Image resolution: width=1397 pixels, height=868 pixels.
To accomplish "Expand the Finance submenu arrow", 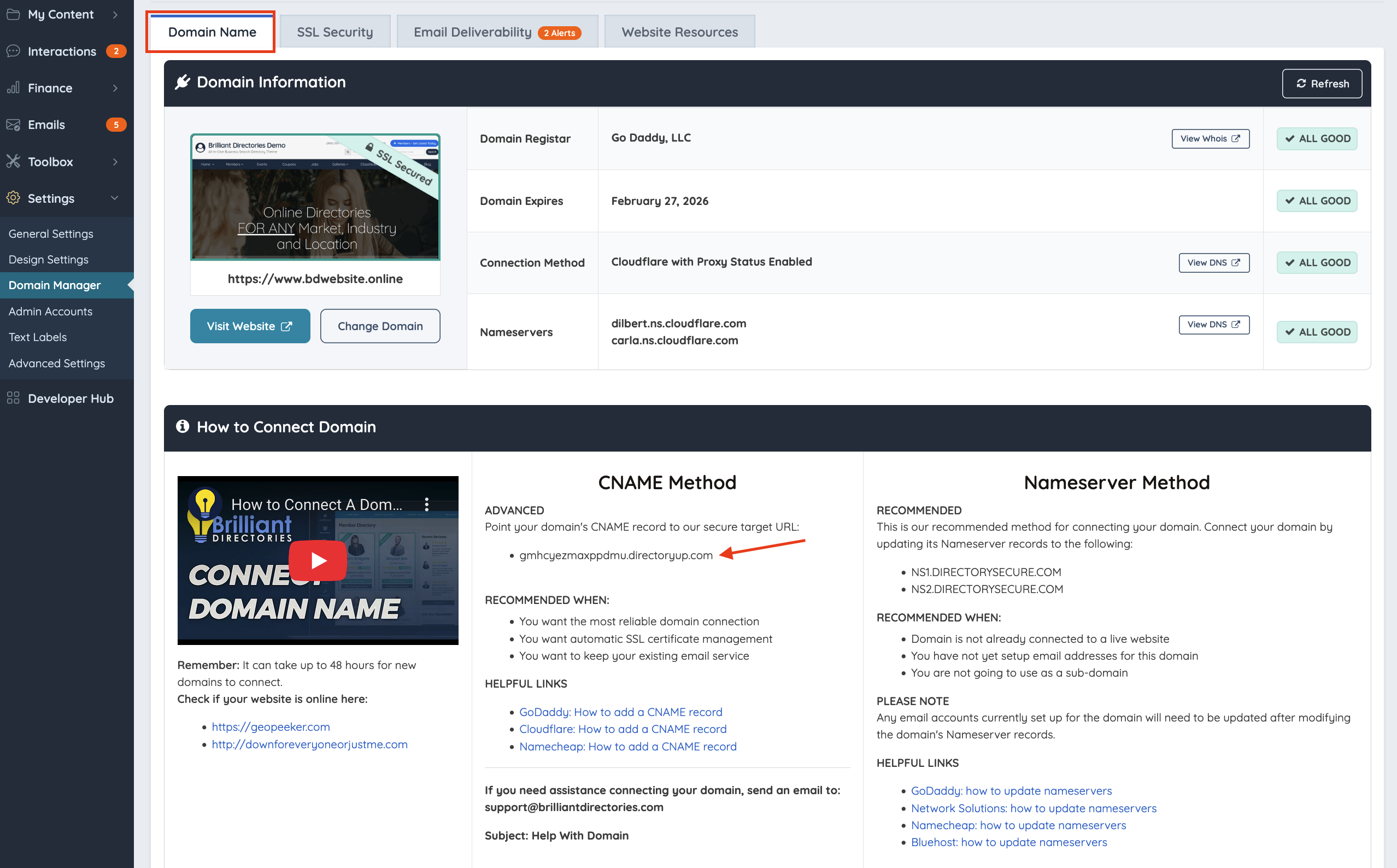I will [115, 88].
